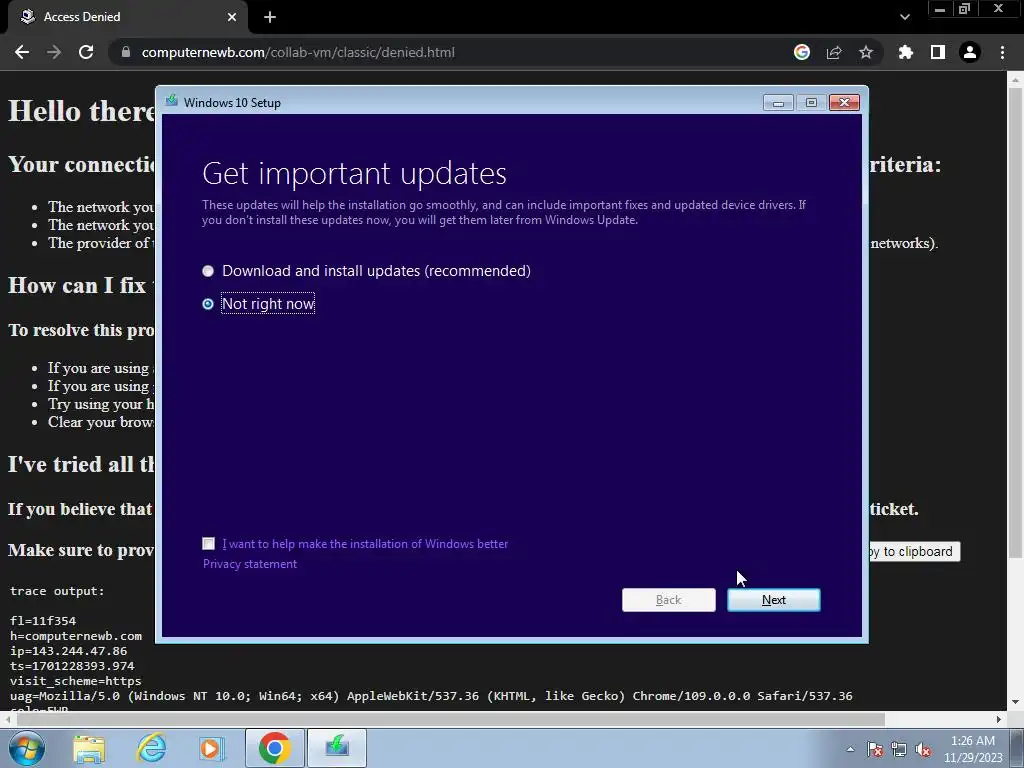Maximize the Windows 10 Setup window
The width and height of the screenshot is (1024, 768).
pyautogui.click(x=811, y=103)
